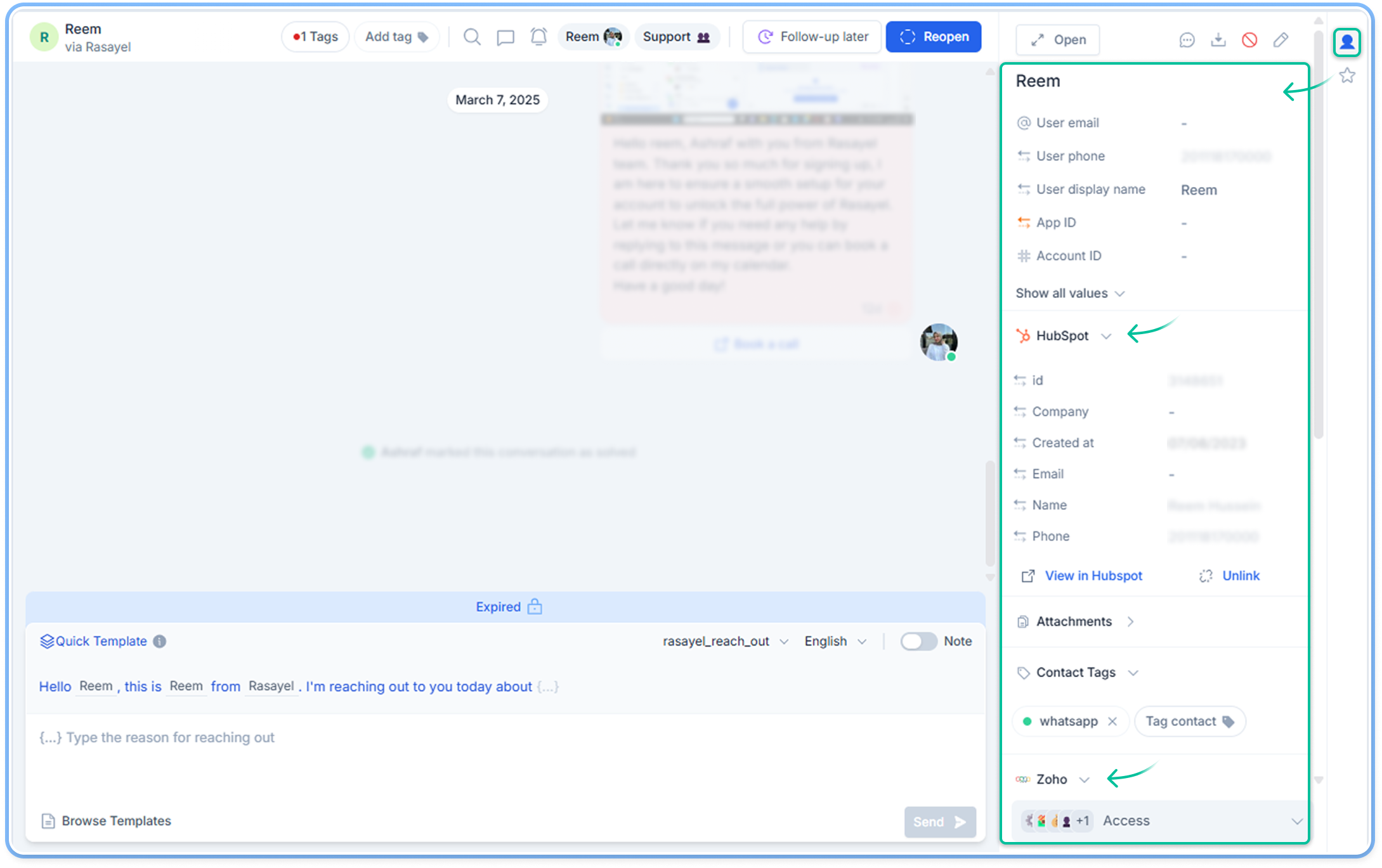Toggle the Note switch on
The width and height of the screenshot is (1382, 868).
coord(918,641)
